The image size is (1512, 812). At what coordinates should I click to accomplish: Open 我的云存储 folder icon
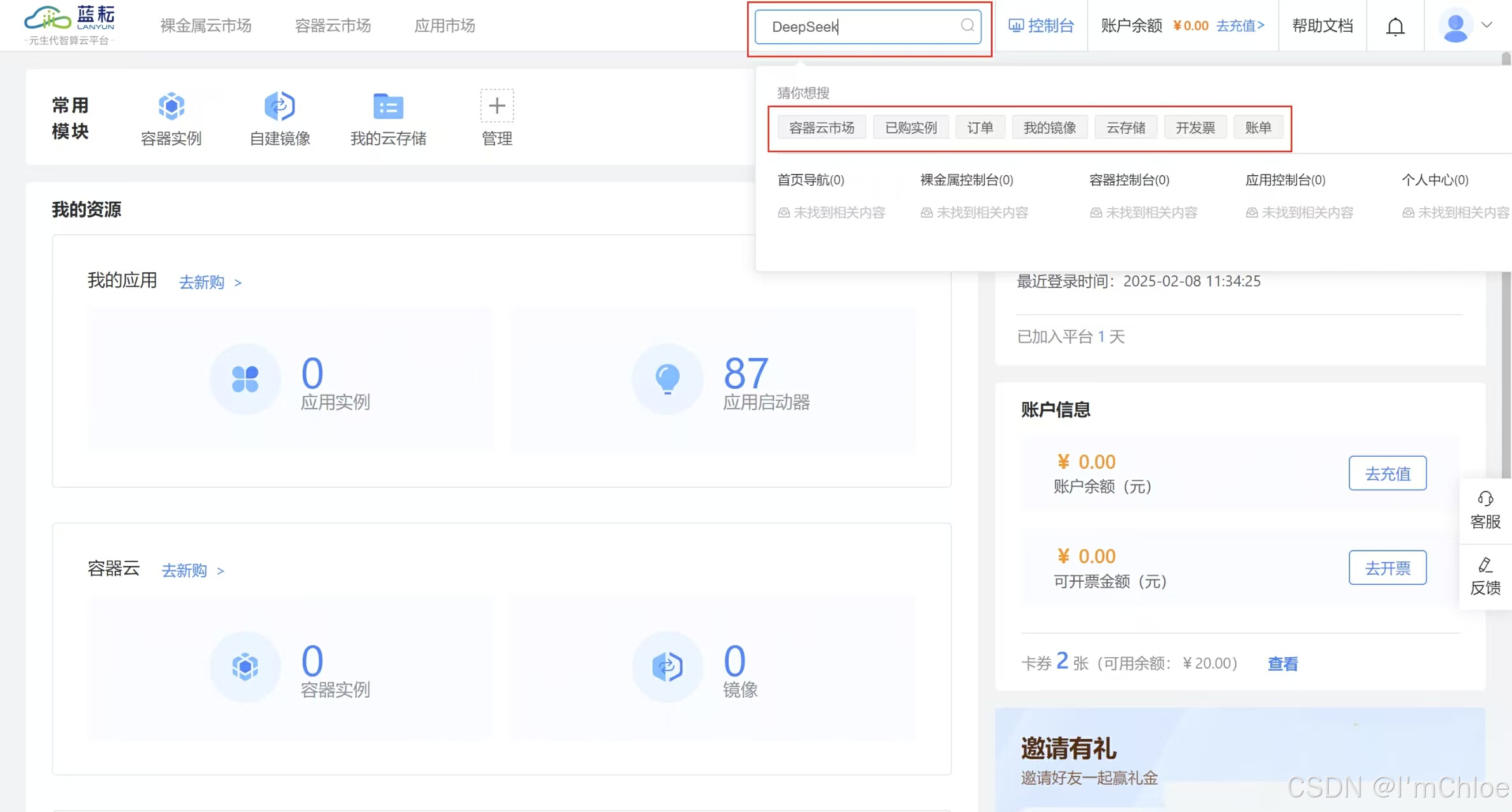[388, 106]
